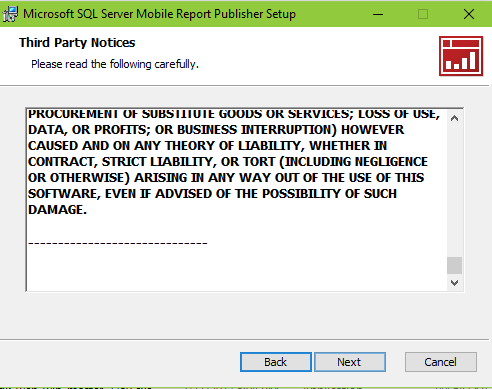Click the scrollbar up arrow
This screenshot has height=389, width=492.
coord(454,118)
